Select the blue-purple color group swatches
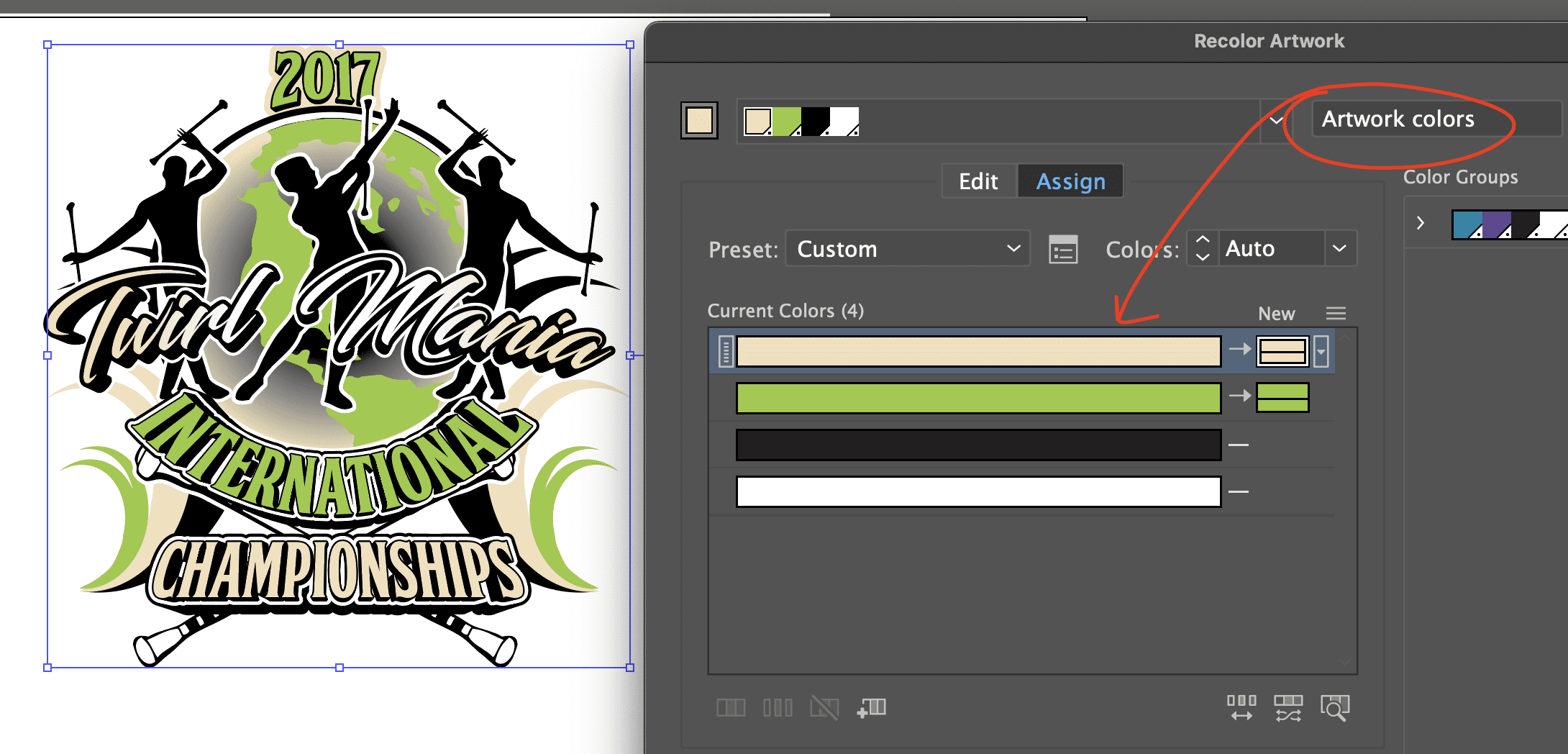Image resolution: width=1568 pixels, height=754 pixels. (x=1509, y=224)
